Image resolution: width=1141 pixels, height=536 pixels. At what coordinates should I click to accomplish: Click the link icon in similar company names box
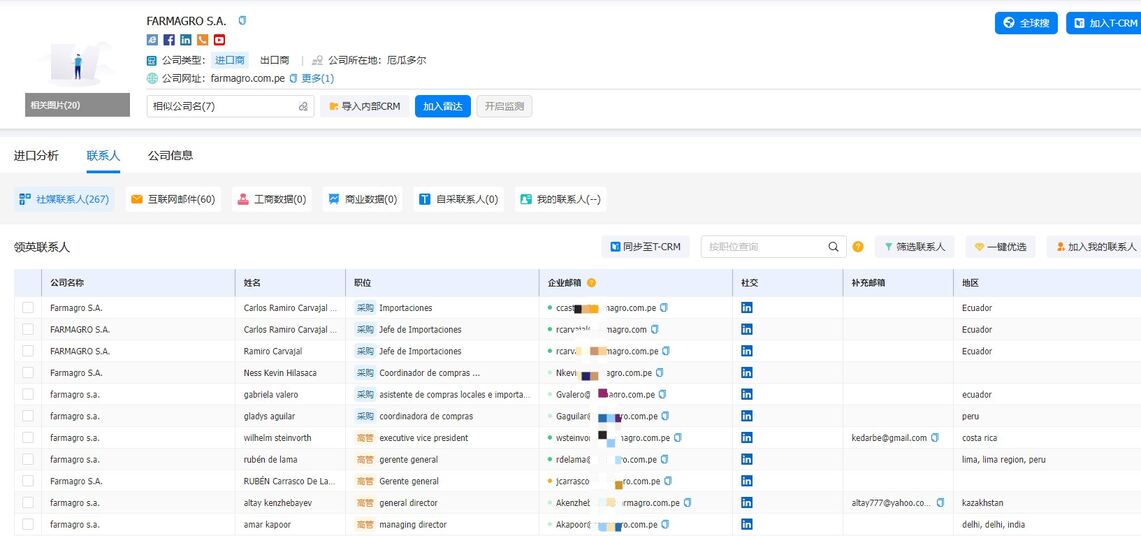pos(303,106)
